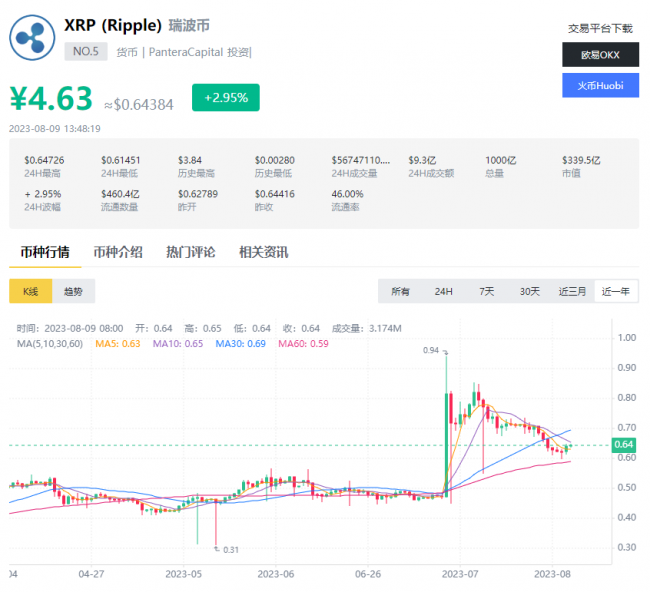This screenshot has height=592, width=650.
Task: Click the 昨开 value $0.62789
Action: coord(198,194)
